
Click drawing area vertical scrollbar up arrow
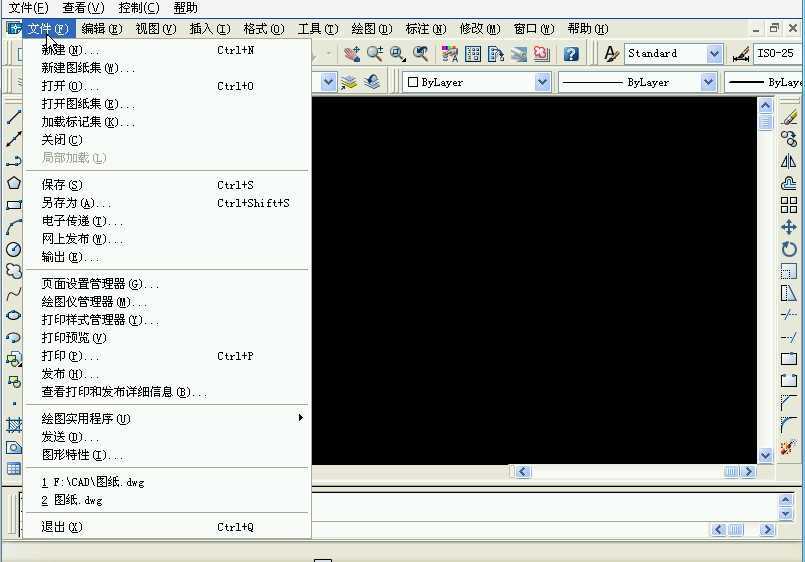tap(765, 106)
